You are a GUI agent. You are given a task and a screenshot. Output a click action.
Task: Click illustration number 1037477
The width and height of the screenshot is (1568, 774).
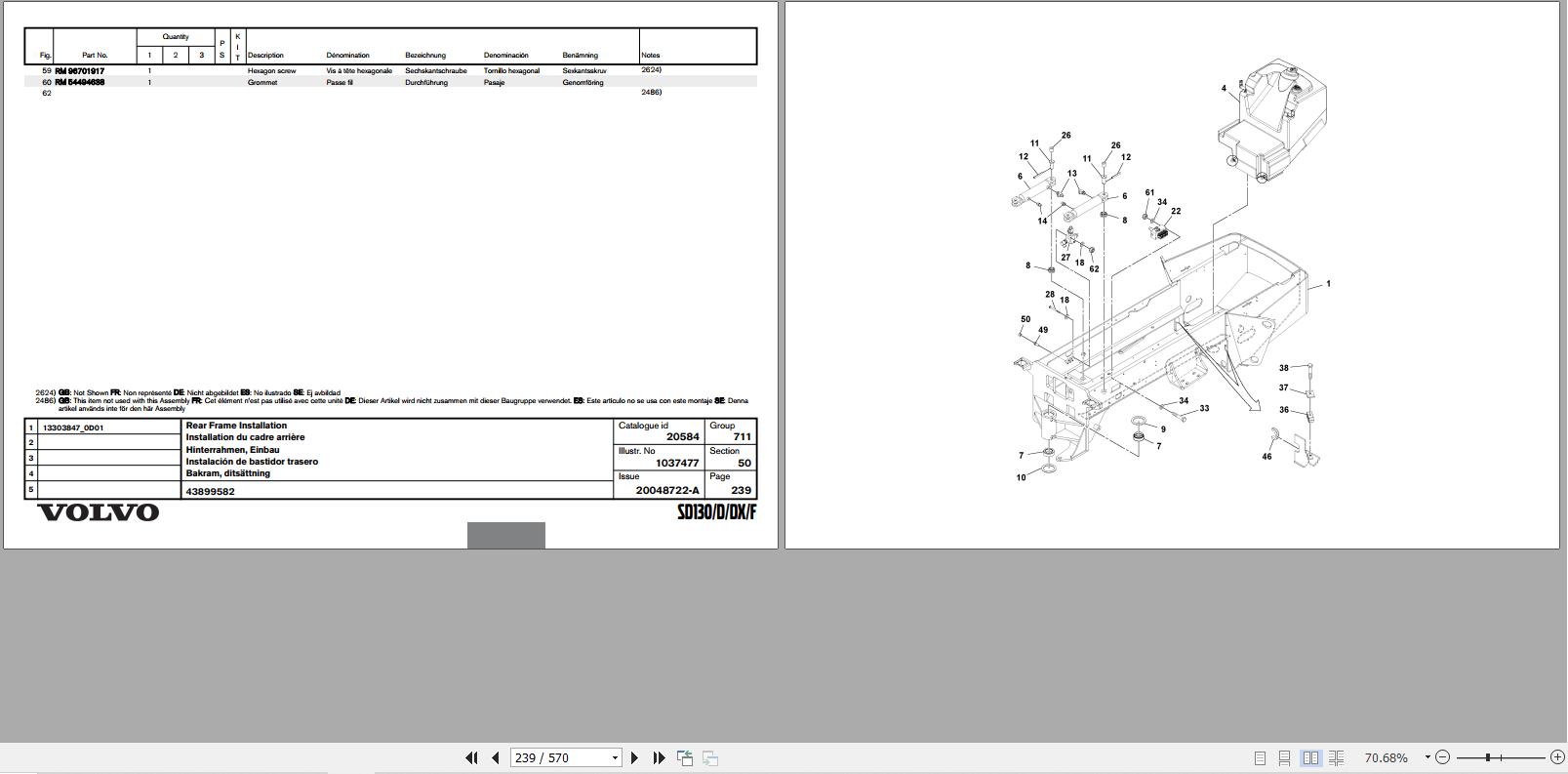[677, 464]
